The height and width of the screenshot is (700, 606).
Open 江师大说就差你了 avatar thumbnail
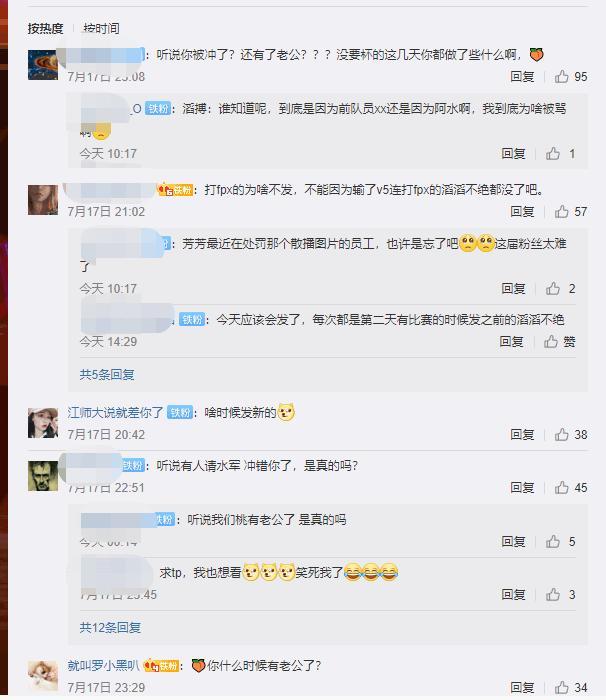click(43, 423)
